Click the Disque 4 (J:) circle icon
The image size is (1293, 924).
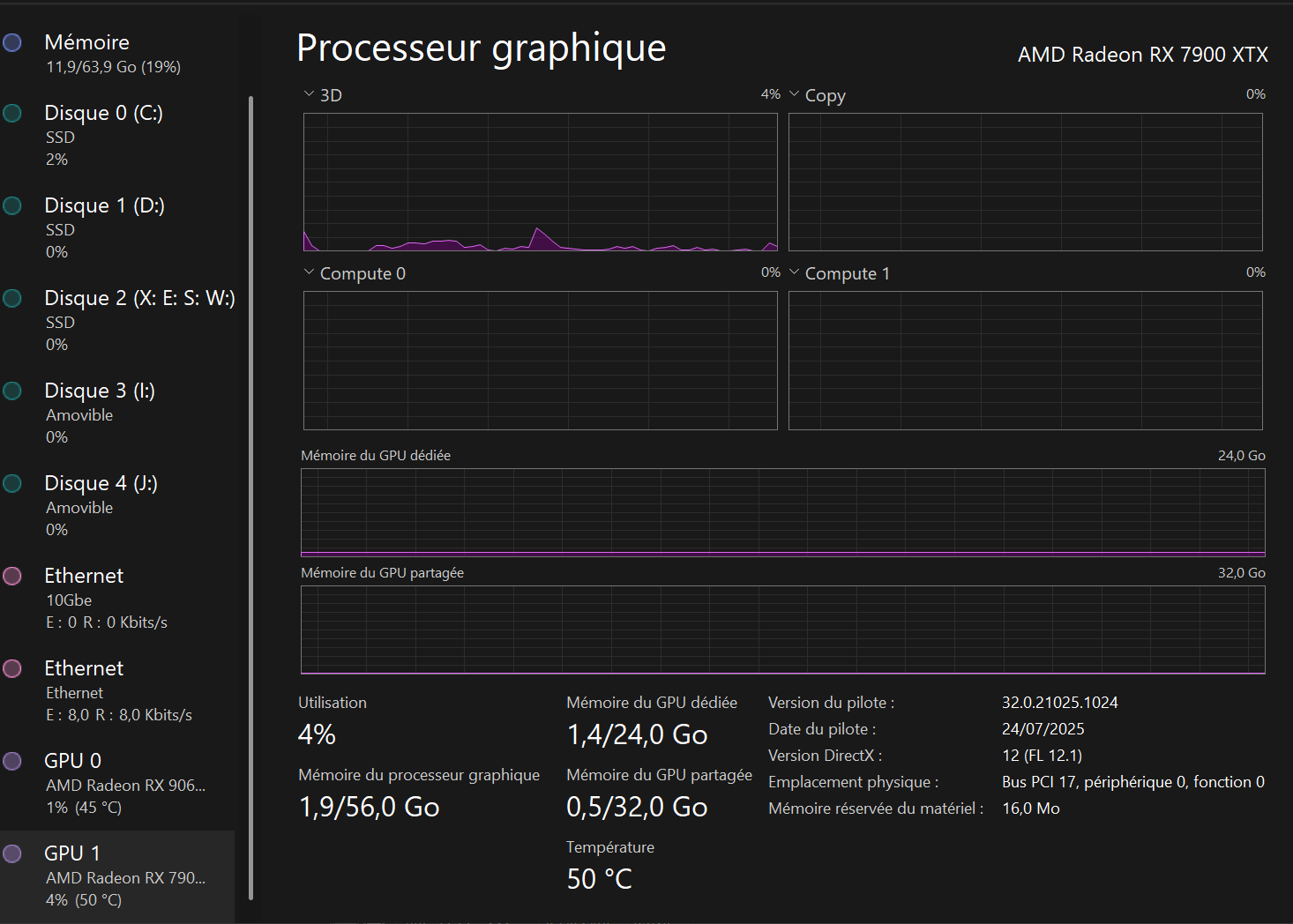[x=12, y=483]
